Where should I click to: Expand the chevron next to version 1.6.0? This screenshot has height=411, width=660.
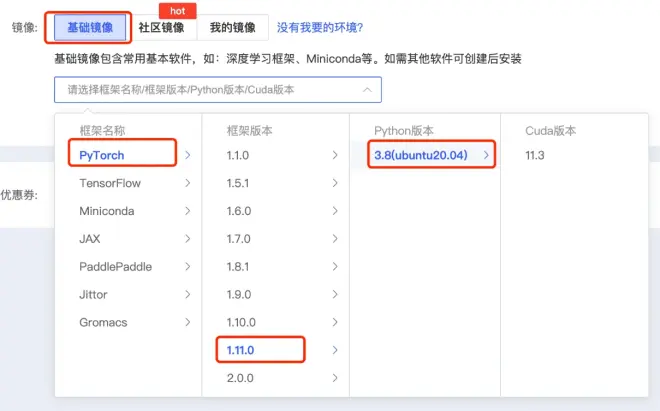click(335, 211)
